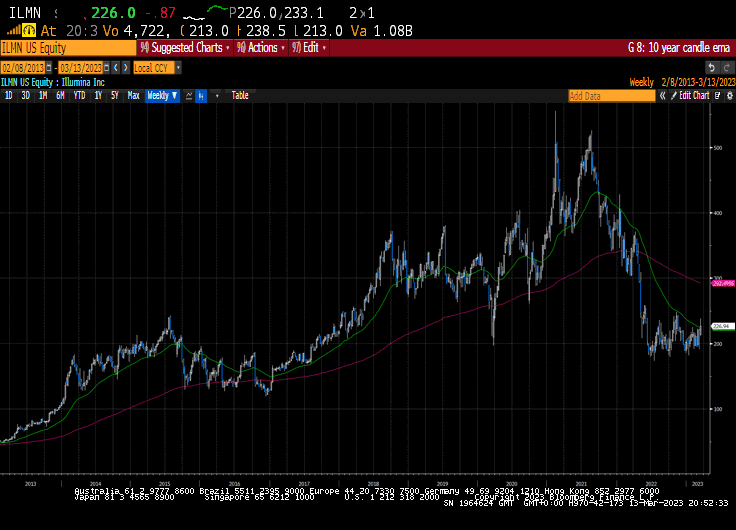Switch to line chart style icon

[x=189, y=96]
